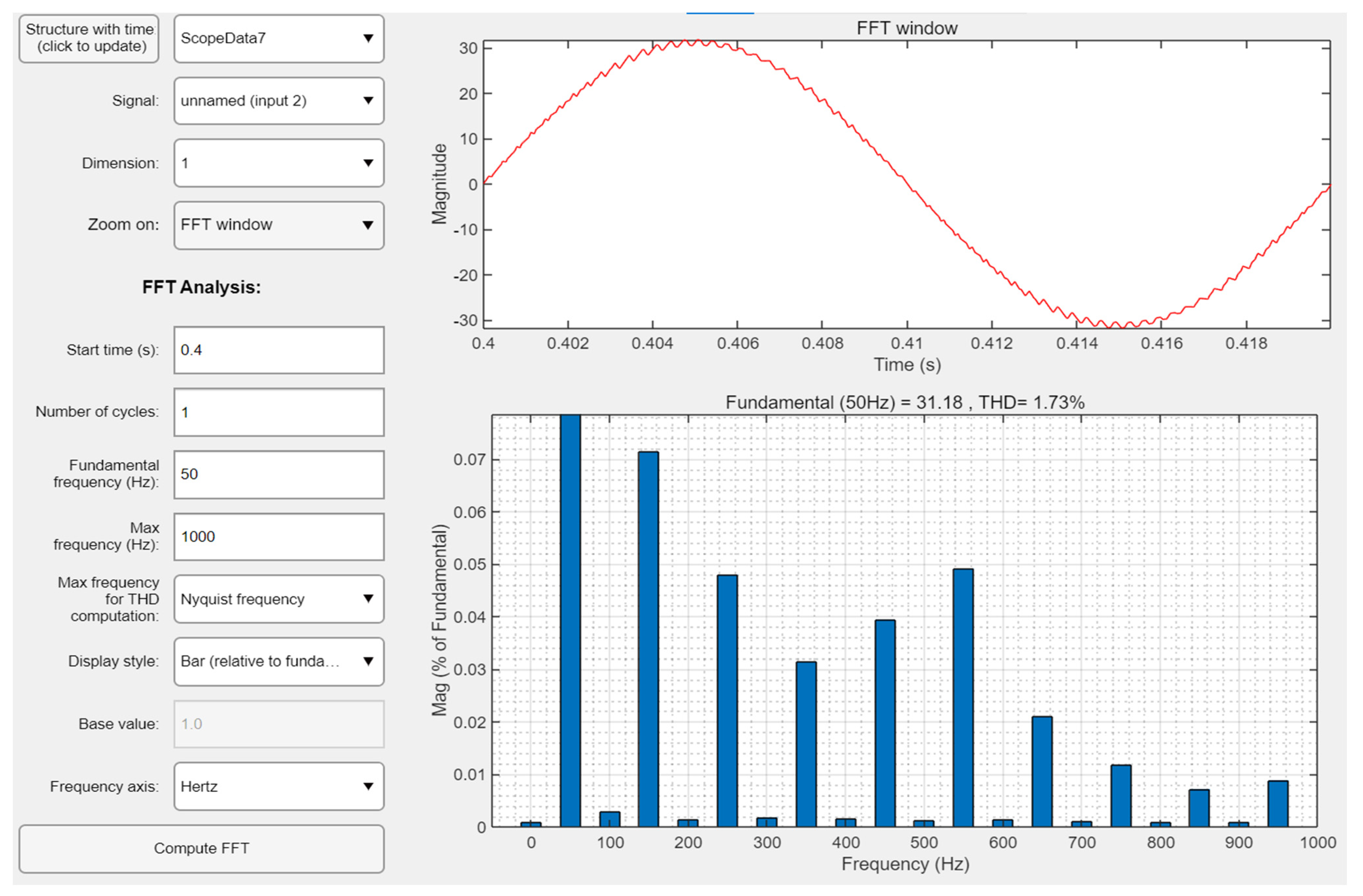Expand the Signal dropdown list
1363x896 pixels.
click(278, 101)
